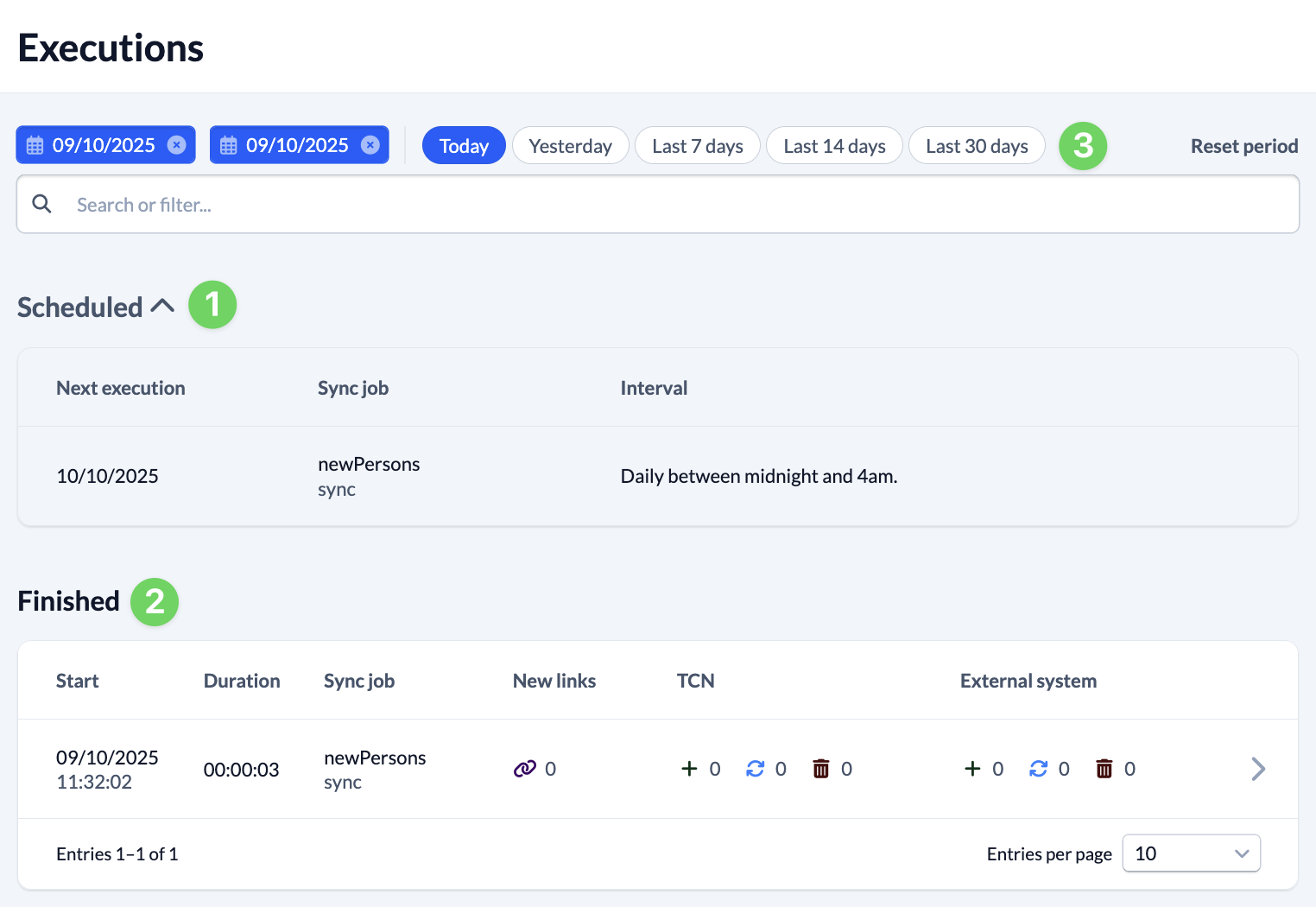Click the TCN plus created icon

click(689, 769)
